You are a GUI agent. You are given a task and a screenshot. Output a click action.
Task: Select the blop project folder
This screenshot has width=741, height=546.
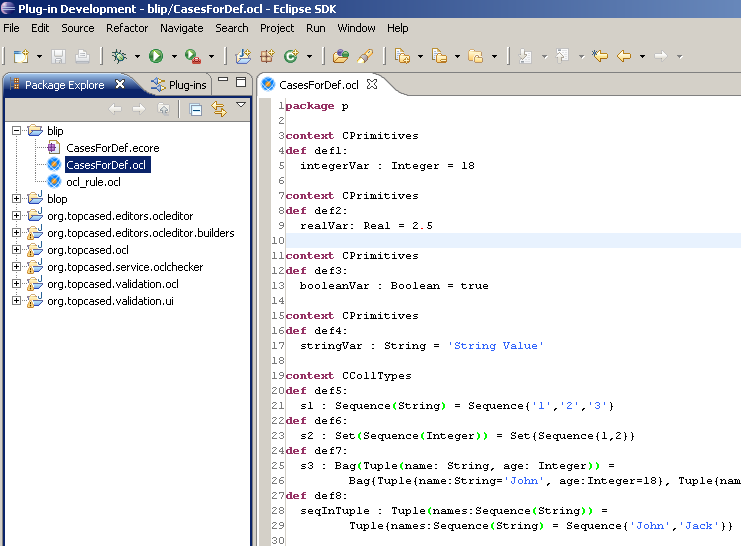(x=57, y=199)
